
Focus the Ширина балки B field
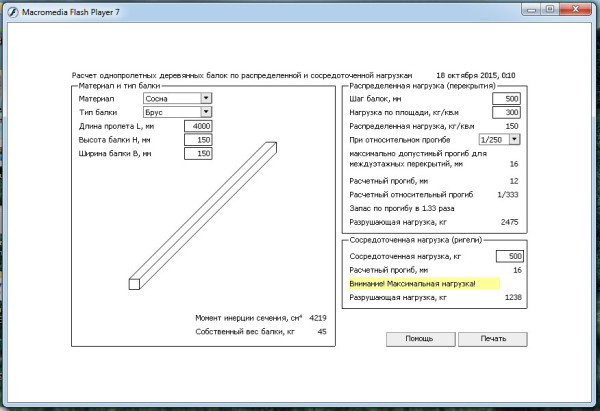coord(197,154)
